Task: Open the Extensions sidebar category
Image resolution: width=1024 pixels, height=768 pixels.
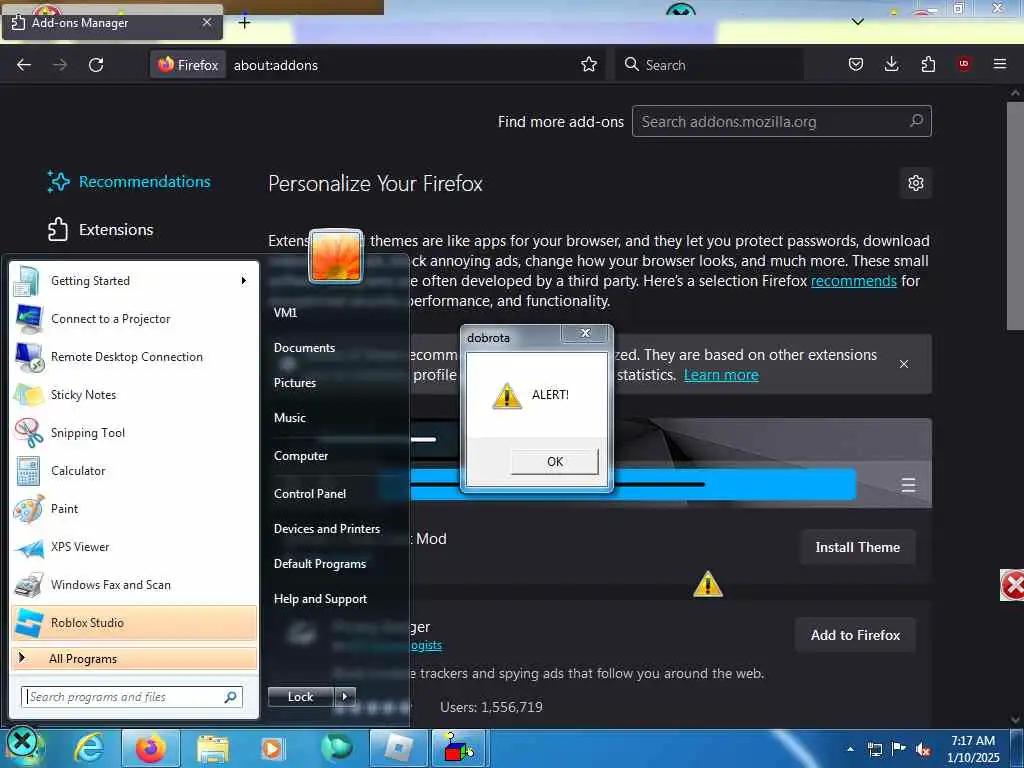Action: [x=101, y=229]
